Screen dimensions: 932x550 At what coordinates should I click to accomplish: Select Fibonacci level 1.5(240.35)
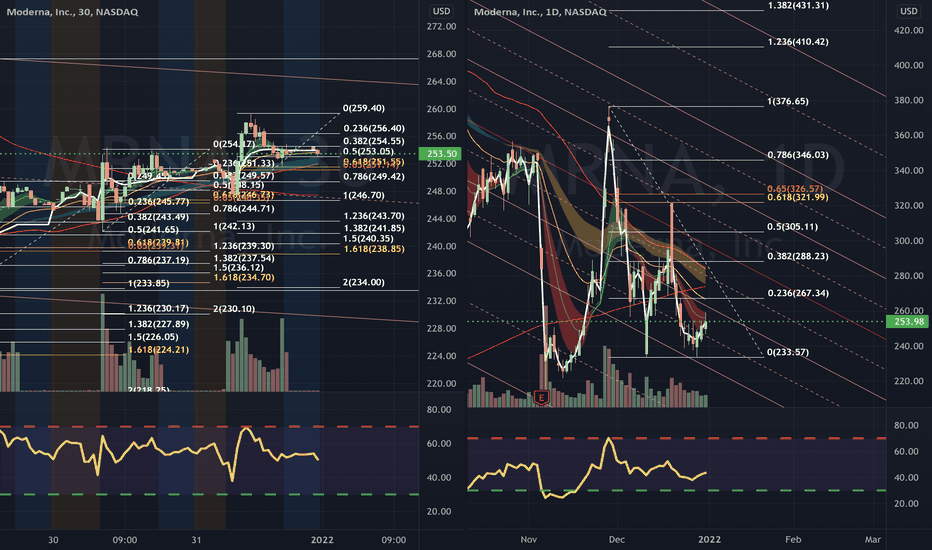point(369,238)
